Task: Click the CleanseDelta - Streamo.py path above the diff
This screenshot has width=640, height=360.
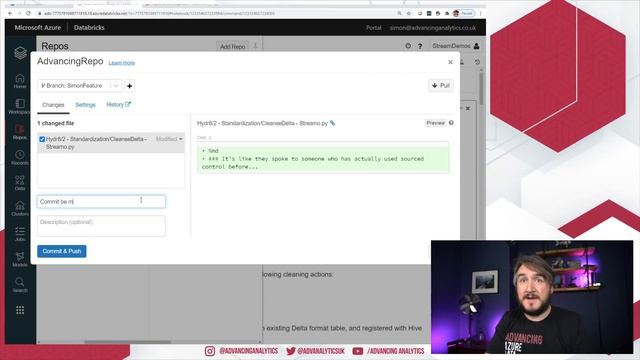Action: pos(262,123)
